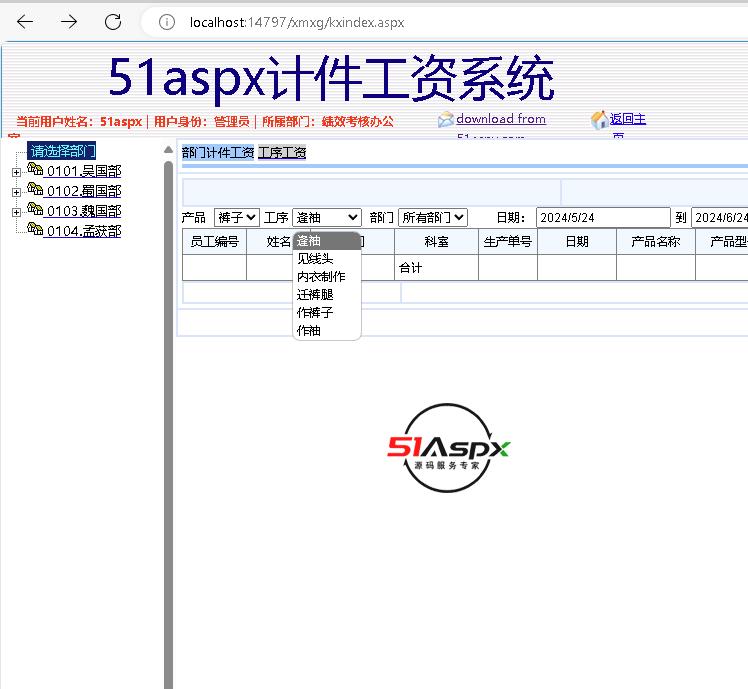The width and height of the screenshot is (748, 689).
Task: View site information icon in address bar
Action: point(166,22)
